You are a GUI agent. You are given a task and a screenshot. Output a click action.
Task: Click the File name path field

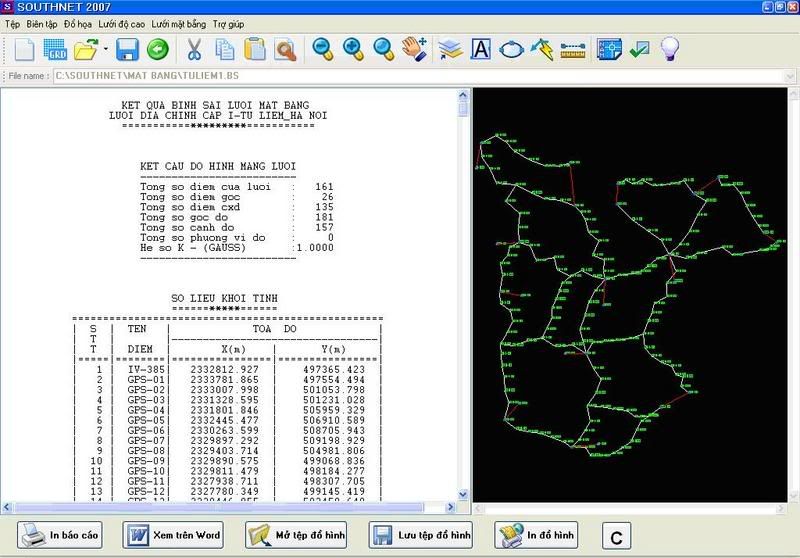tap(418, 76)
